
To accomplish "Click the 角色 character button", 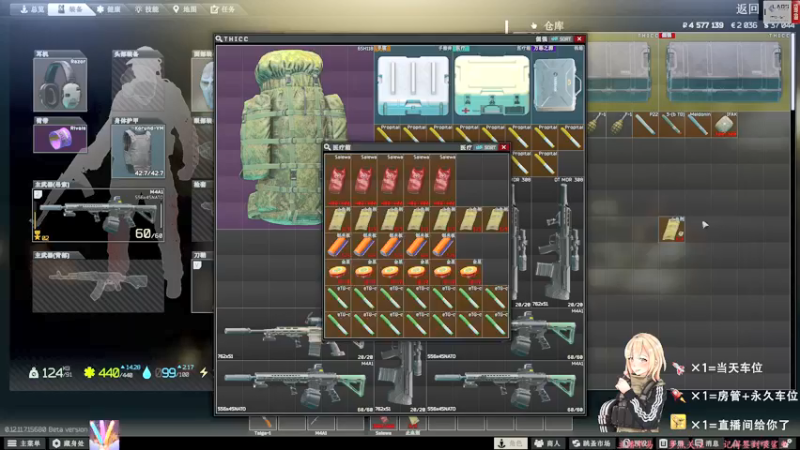I will tap(511, 443).
